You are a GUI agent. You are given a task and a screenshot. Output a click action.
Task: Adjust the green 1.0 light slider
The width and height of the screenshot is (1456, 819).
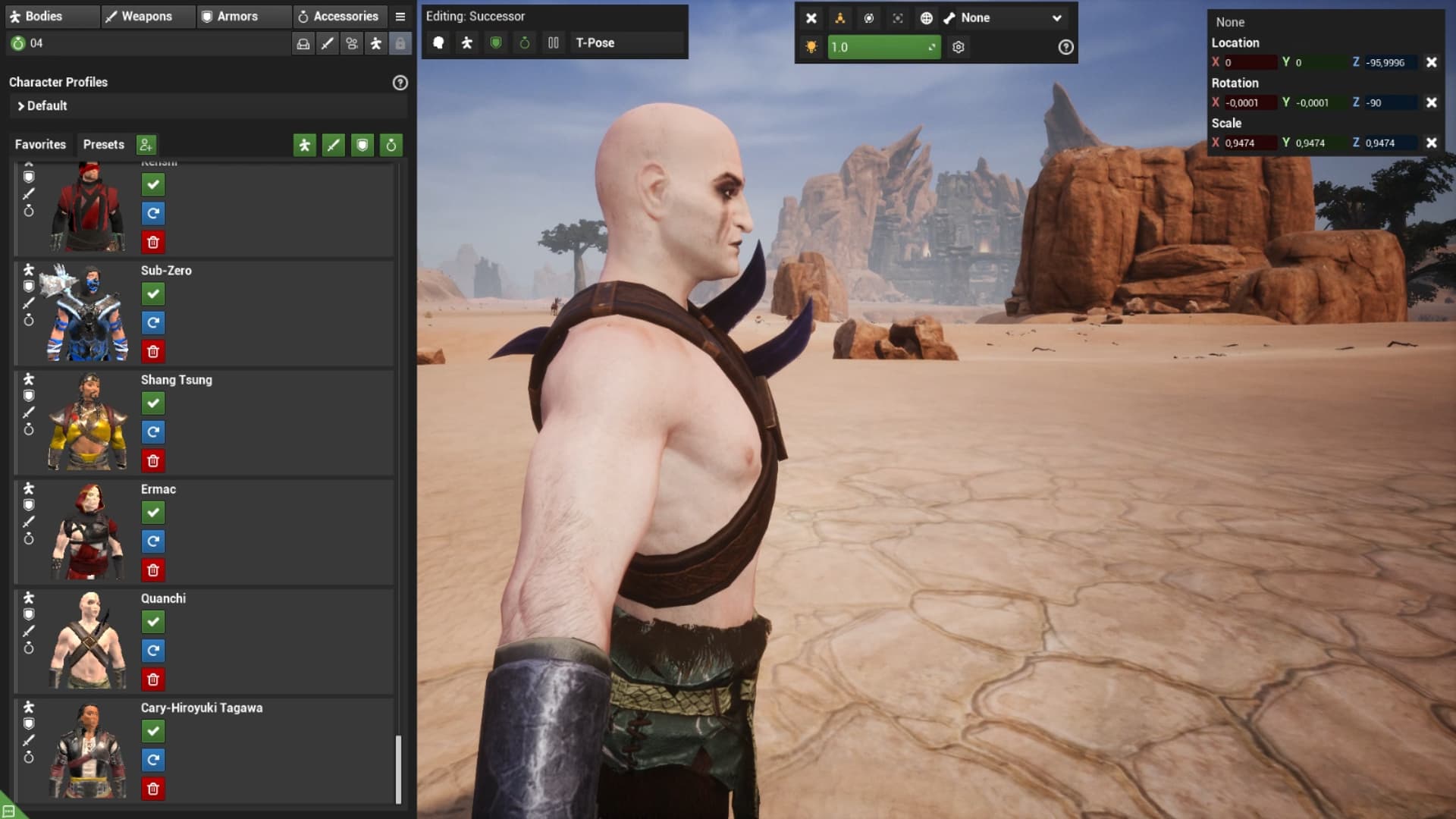tap(884, 47)
